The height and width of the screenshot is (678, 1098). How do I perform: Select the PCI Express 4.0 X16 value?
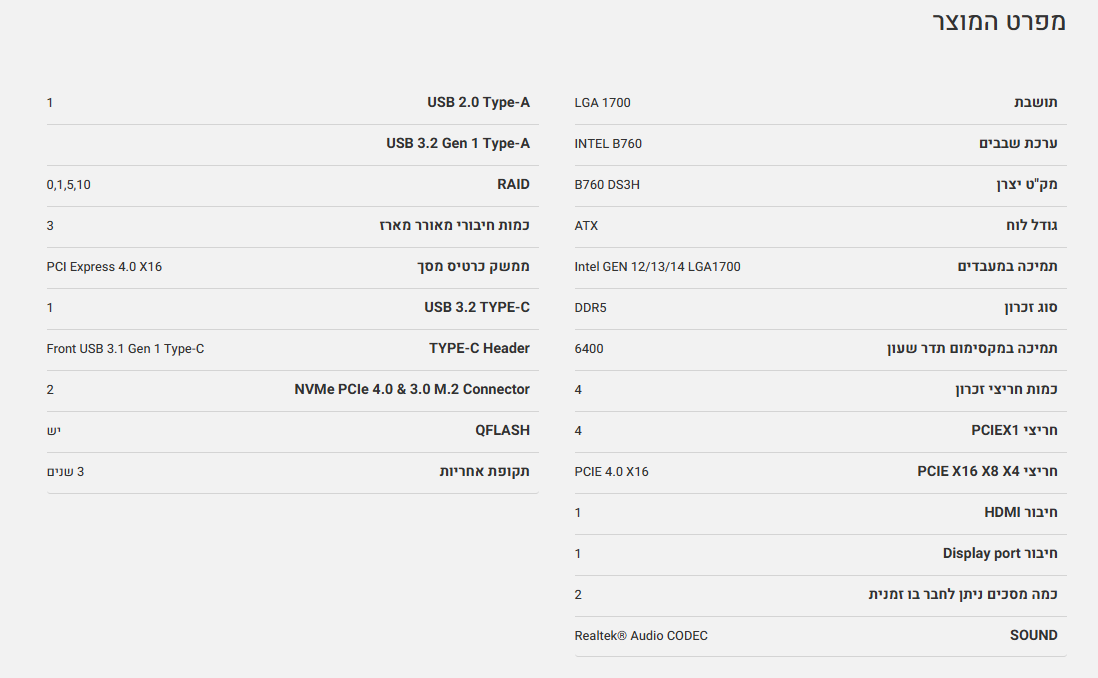coord(104,267)
